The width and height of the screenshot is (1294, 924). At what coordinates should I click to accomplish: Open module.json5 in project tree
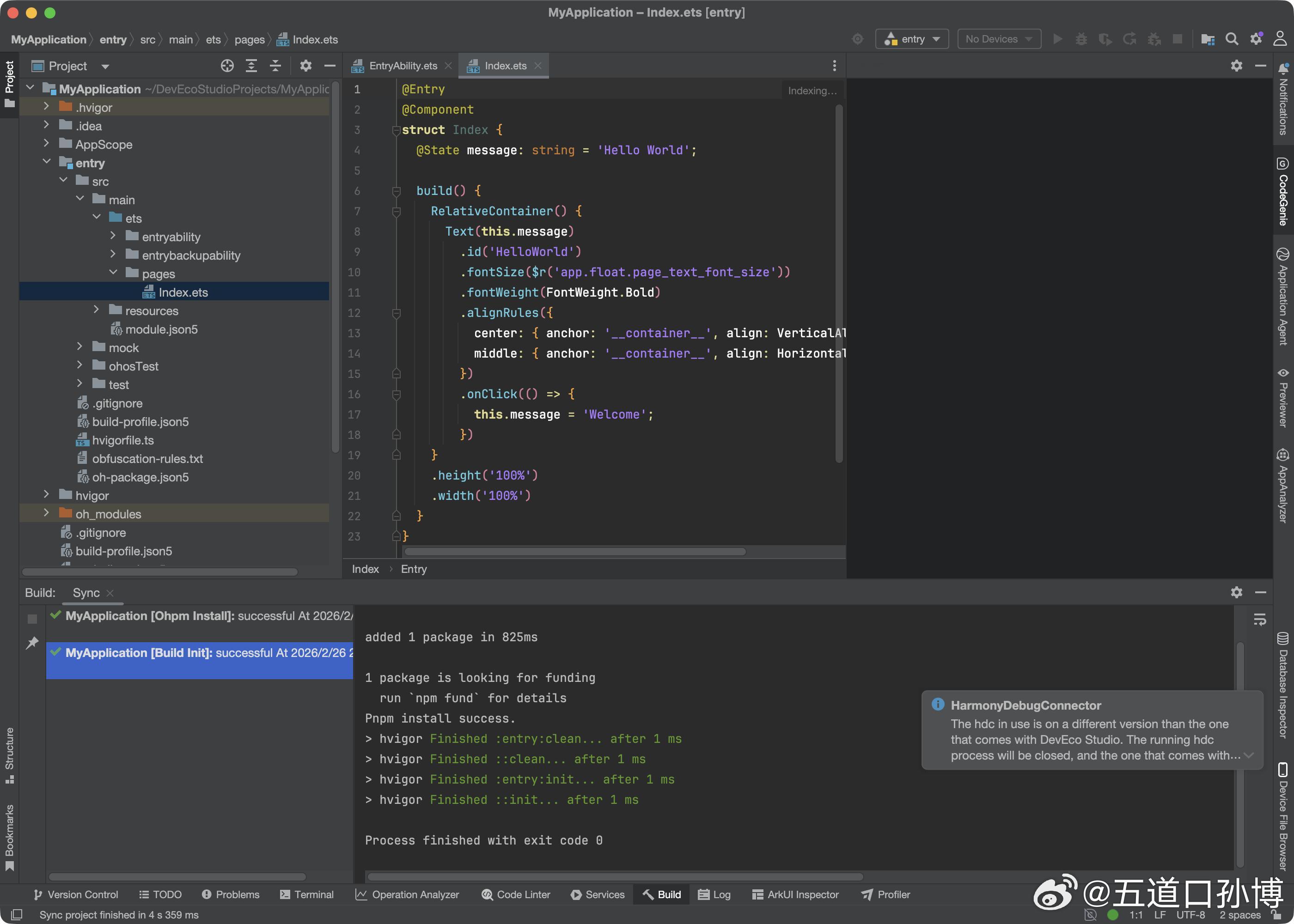click(161, 329)
